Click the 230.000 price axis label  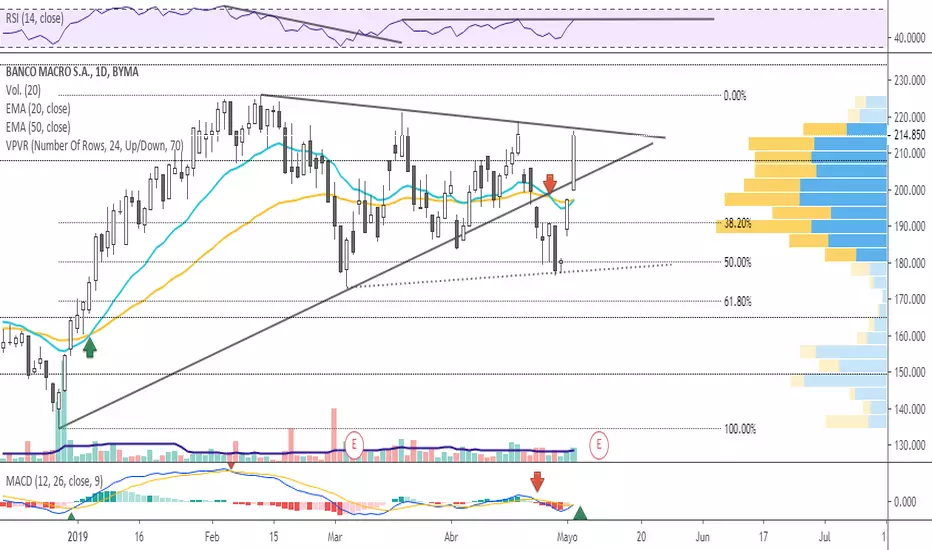(909, 80)
